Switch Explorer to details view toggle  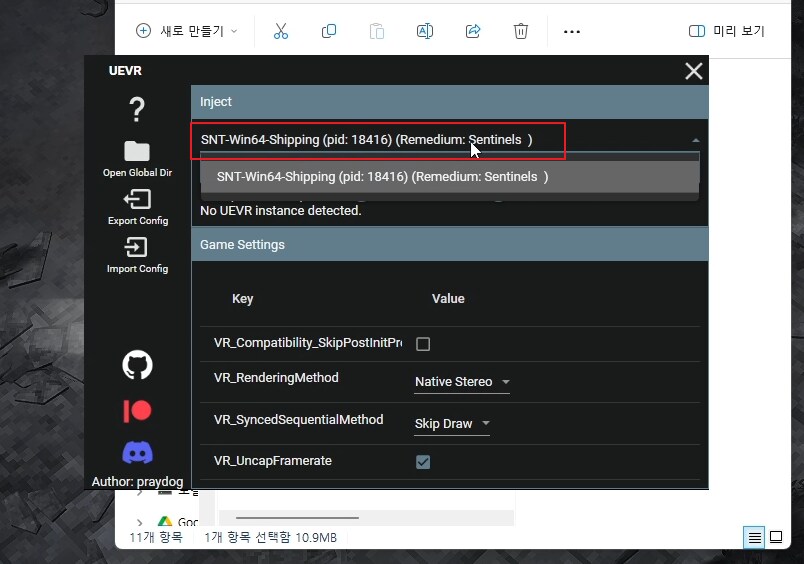pos(754,538)
